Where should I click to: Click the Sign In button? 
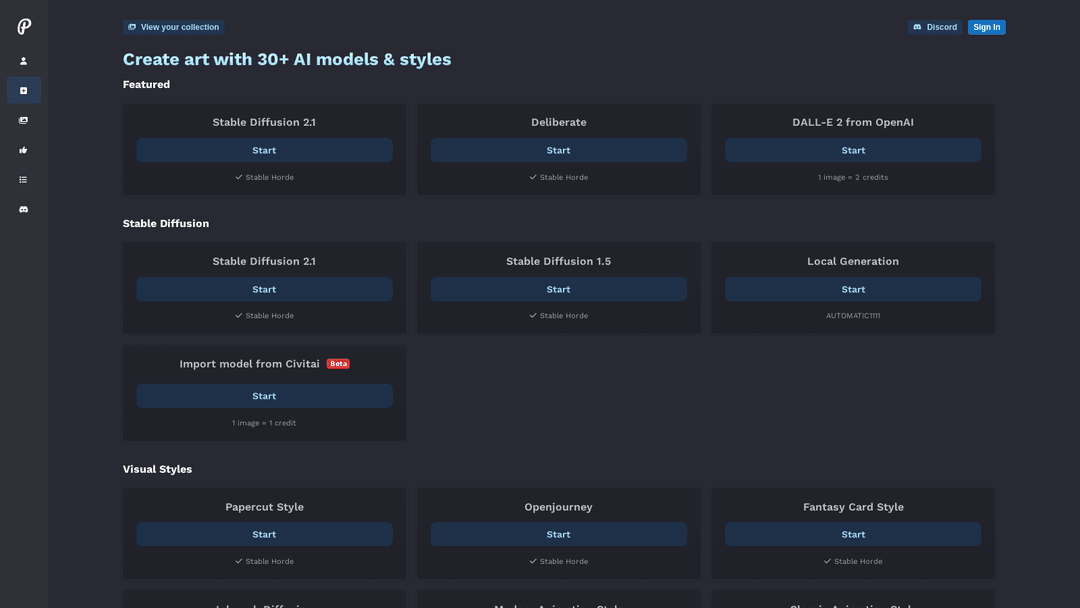tap(986, 27)
